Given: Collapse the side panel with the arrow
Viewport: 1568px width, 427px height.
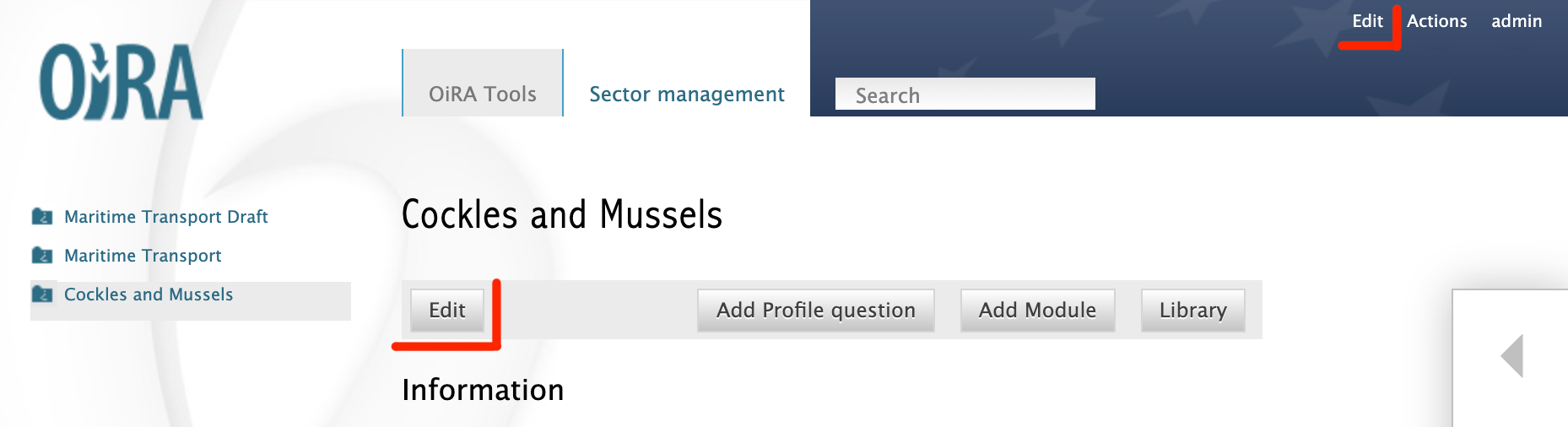Looking at the screenshot, I should click(1512, 355).
